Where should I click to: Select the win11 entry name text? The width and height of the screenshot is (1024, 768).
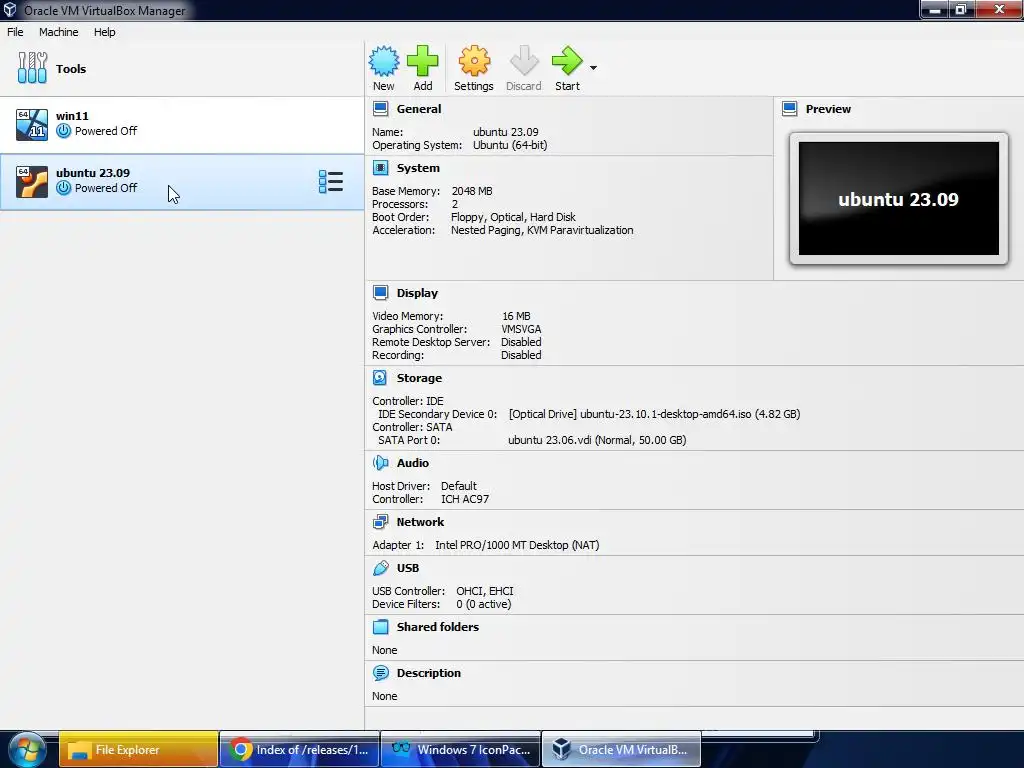point(72,116)
